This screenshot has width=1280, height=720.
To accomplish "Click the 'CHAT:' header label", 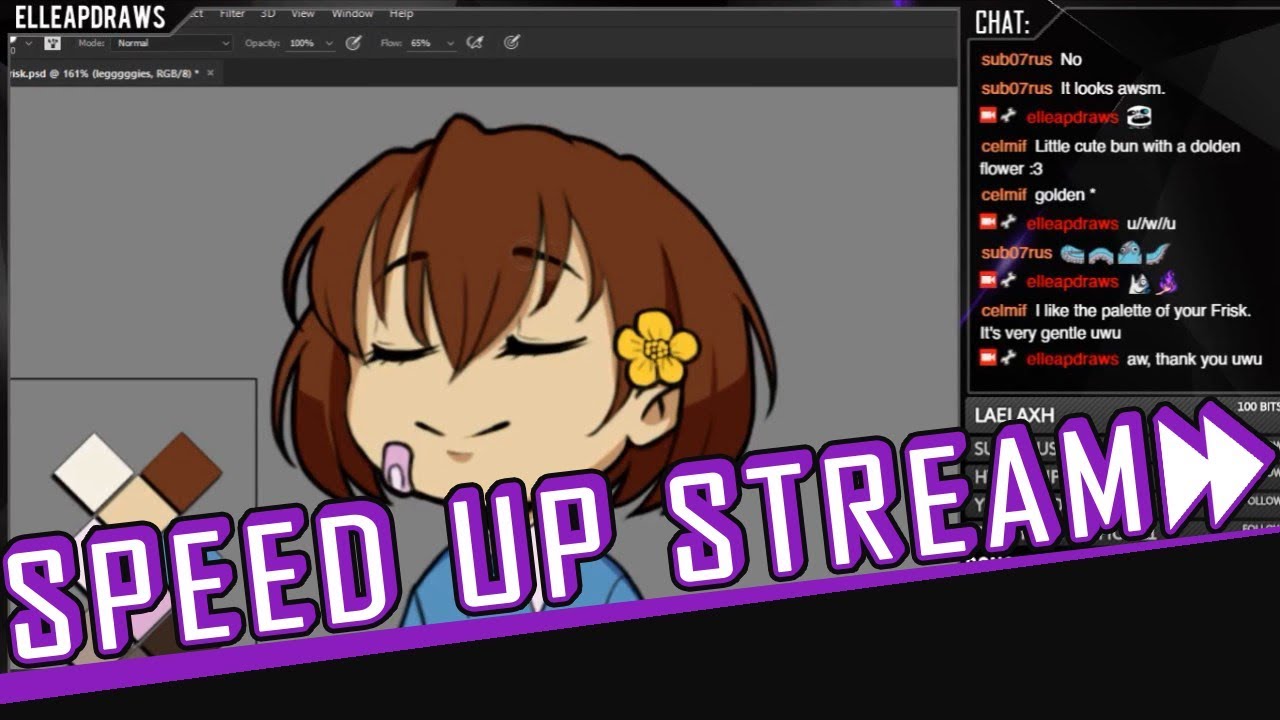I will 1002,24.
